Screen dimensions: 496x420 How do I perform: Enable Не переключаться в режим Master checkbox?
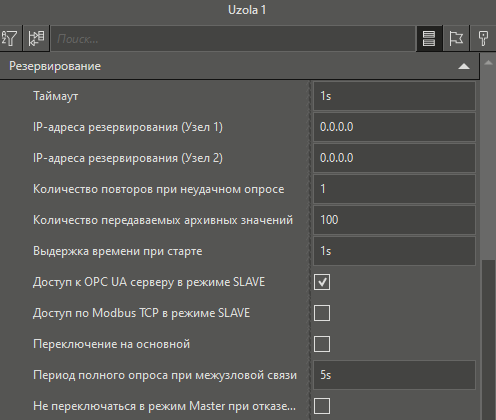(x=322, y=406)
